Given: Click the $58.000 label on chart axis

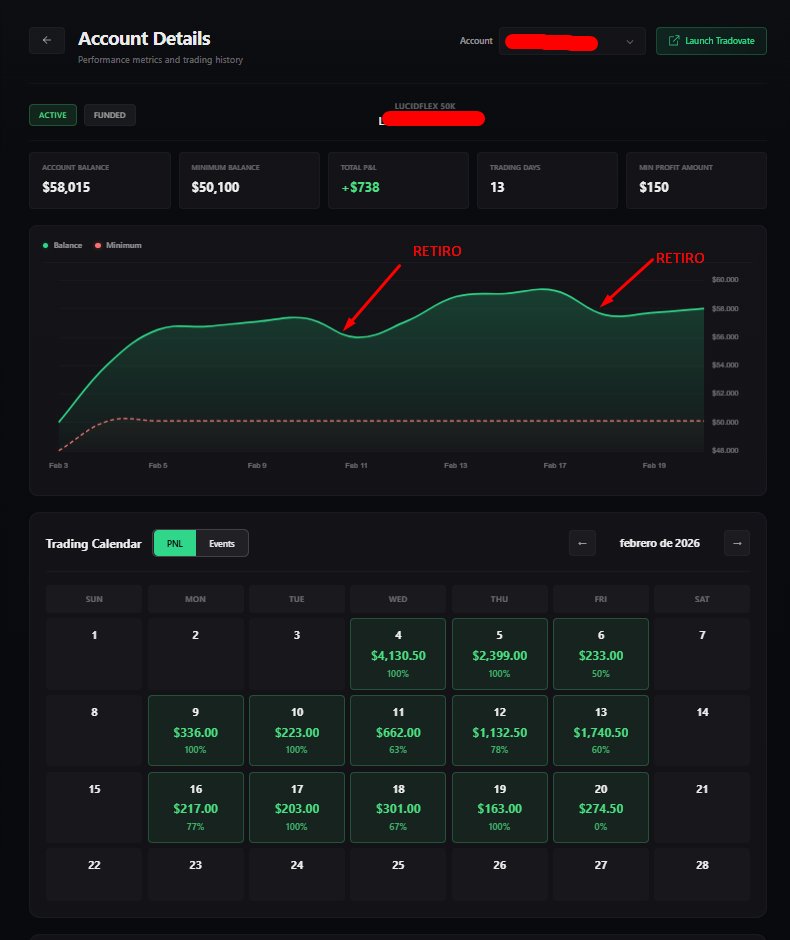Looking at the screenshot, I should point(725,309).
